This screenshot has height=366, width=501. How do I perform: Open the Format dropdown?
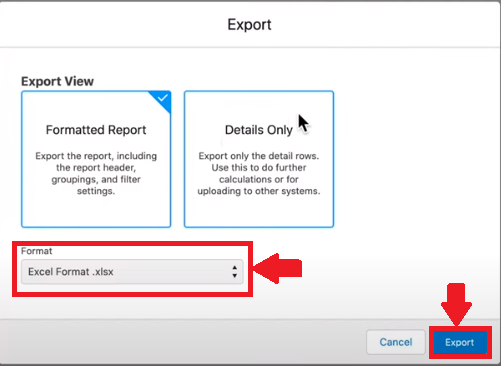[x=132, y=272]
